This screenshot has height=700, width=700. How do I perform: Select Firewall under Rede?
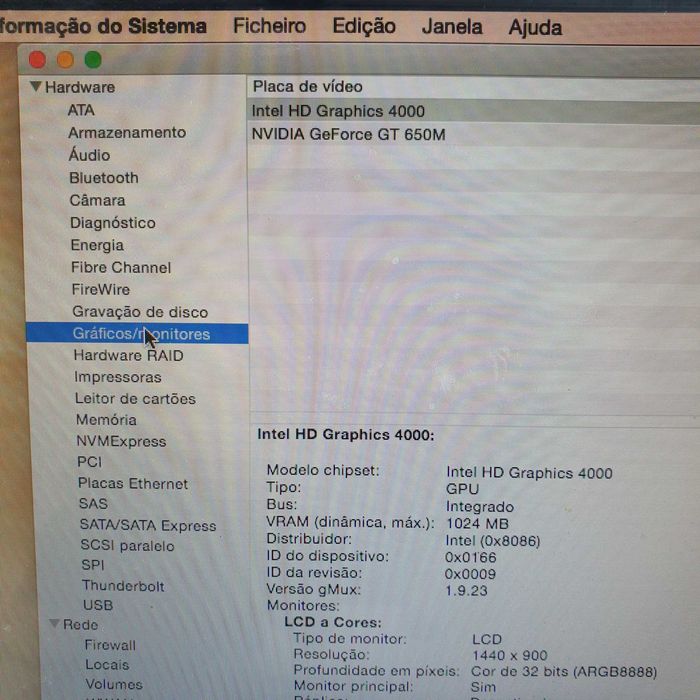point(110,645)
